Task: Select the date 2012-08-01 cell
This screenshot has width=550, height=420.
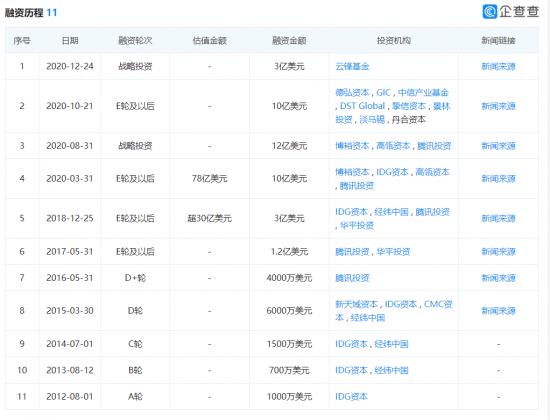Action: point(70,396)
